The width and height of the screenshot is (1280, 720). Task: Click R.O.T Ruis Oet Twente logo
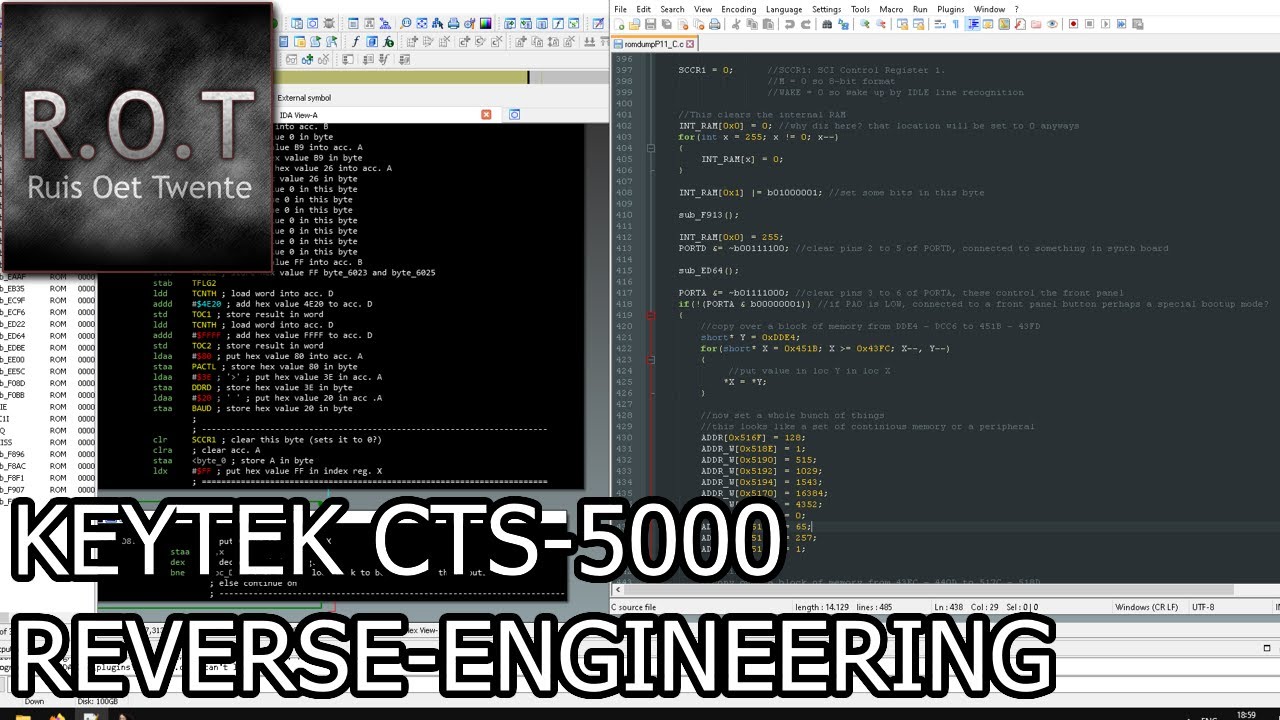pyautogui.click(x=137, y=137)
